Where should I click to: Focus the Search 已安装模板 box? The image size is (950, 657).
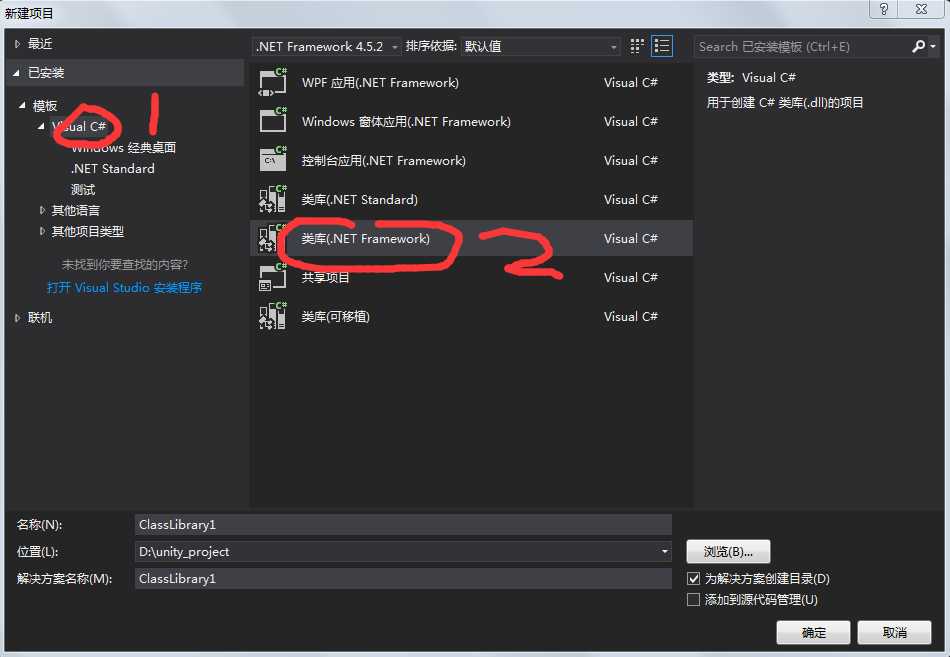[x=803, y=47]
